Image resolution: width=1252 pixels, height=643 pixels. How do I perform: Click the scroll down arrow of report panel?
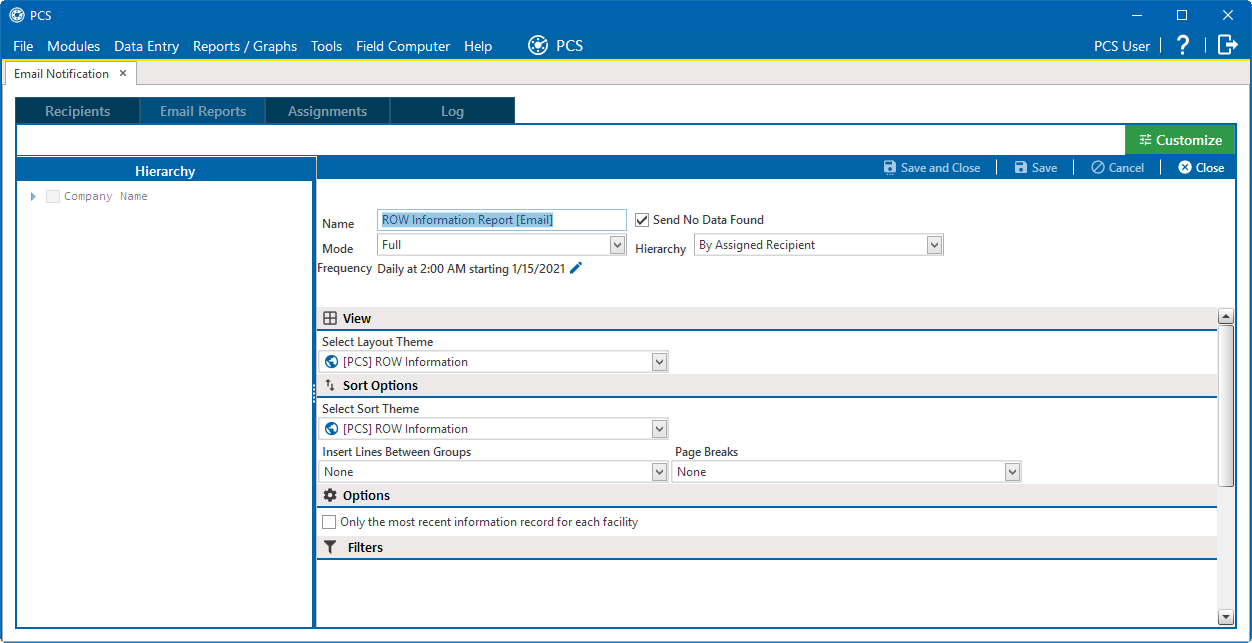point(1226,617)
